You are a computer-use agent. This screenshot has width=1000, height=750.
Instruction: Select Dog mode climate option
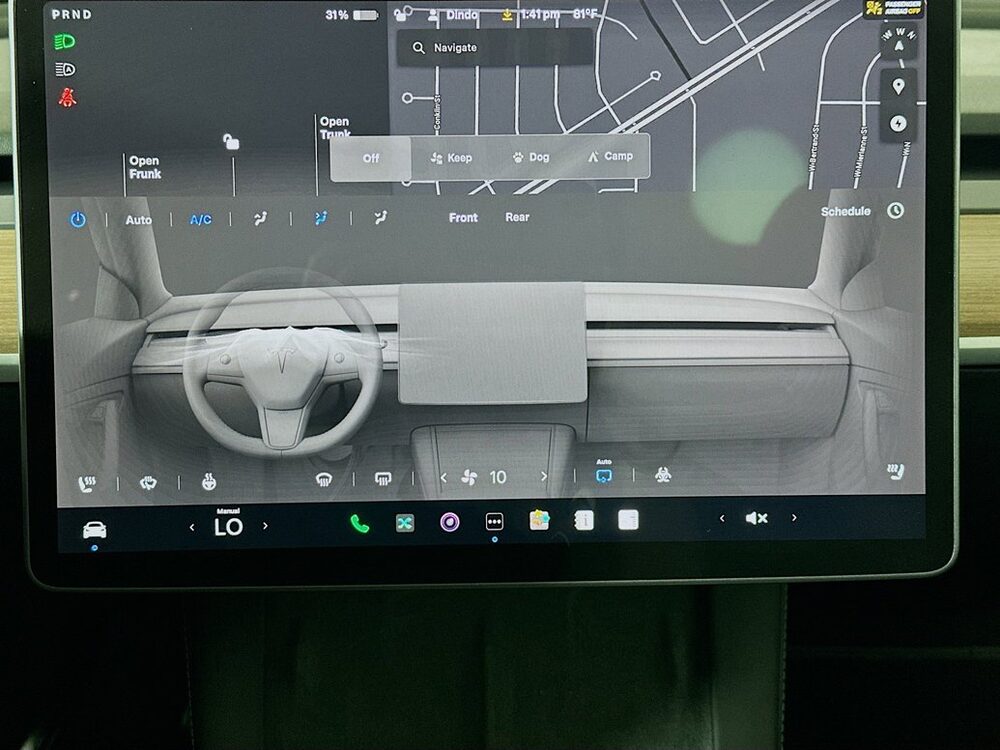pos(531,157)
